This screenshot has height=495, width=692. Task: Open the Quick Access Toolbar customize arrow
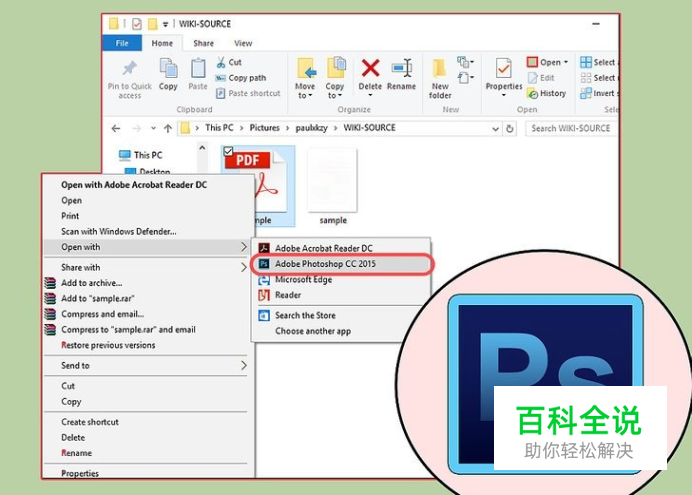coord(165,24)
